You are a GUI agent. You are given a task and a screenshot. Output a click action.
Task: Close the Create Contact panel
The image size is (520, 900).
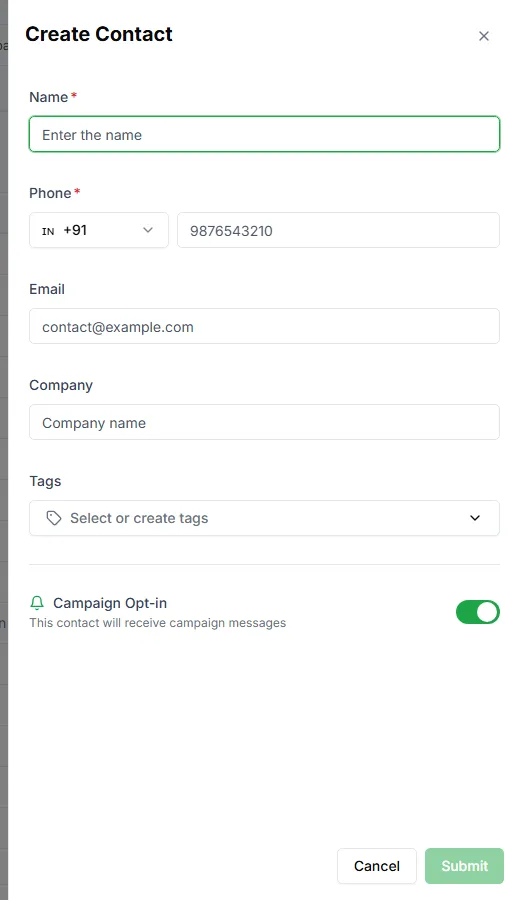(x=484, y=36)
